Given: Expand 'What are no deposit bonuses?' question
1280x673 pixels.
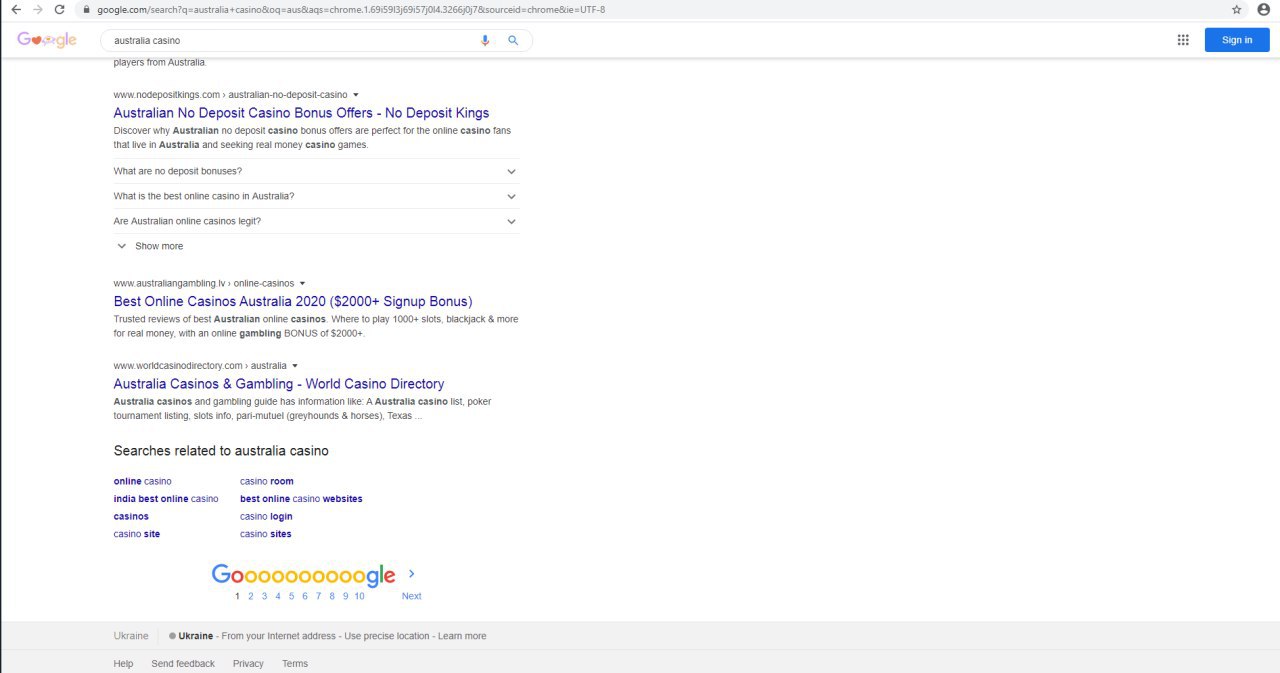Looking at the screenshot, I should click(x=316, y=171).
